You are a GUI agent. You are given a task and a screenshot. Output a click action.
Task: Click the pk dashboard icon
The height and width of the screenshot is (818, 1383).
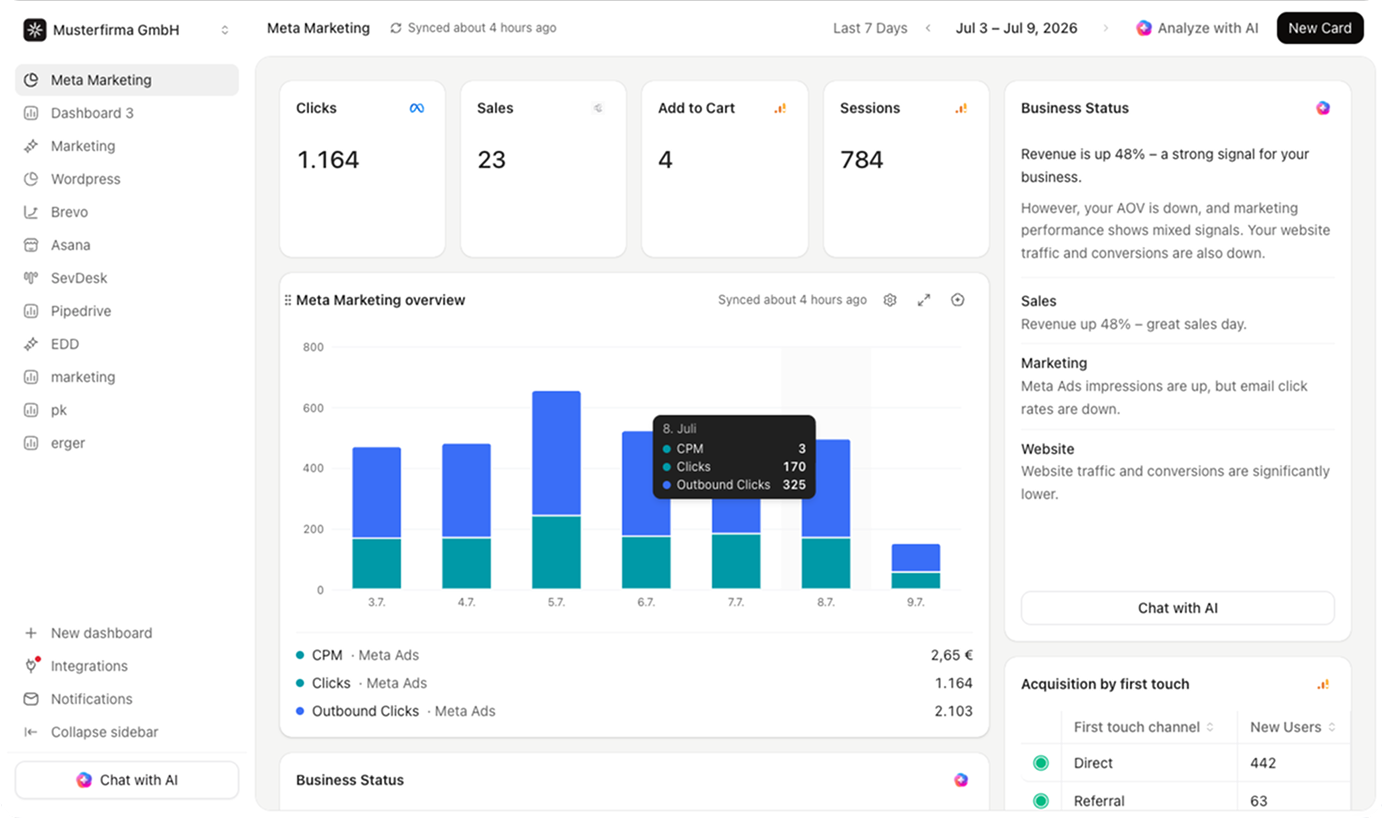[x=31, y=410]
